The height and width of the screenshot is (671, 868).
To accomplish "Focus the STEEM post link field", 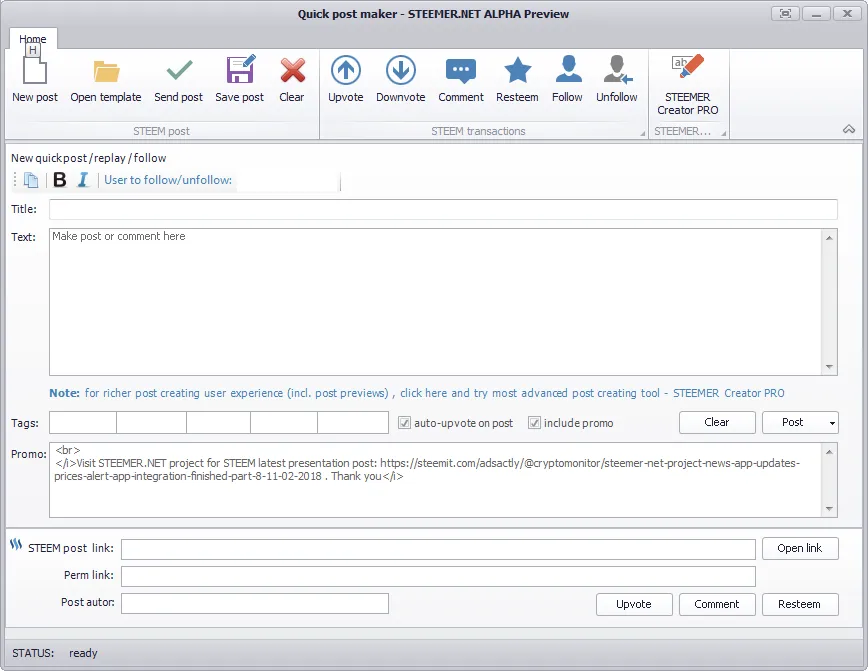I will click(x=438, y=549).
